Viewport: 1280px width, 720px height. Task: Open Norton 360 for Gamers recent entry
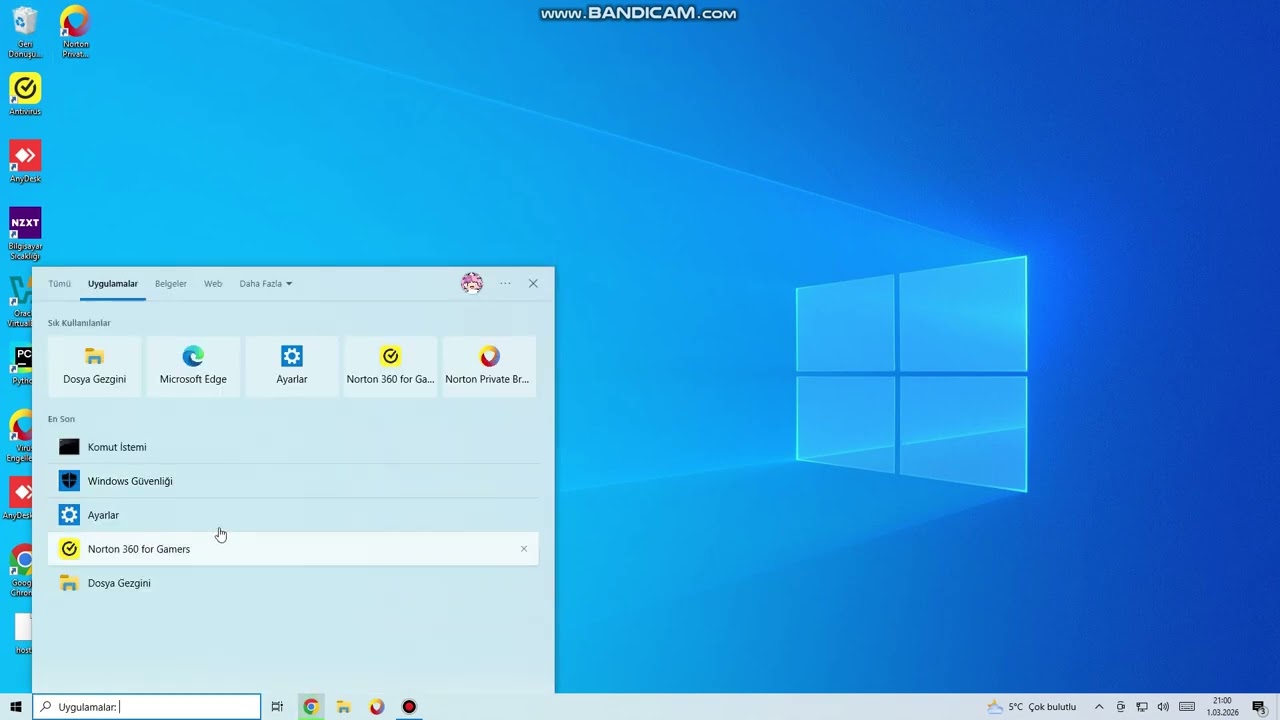(x=293, y=549)
